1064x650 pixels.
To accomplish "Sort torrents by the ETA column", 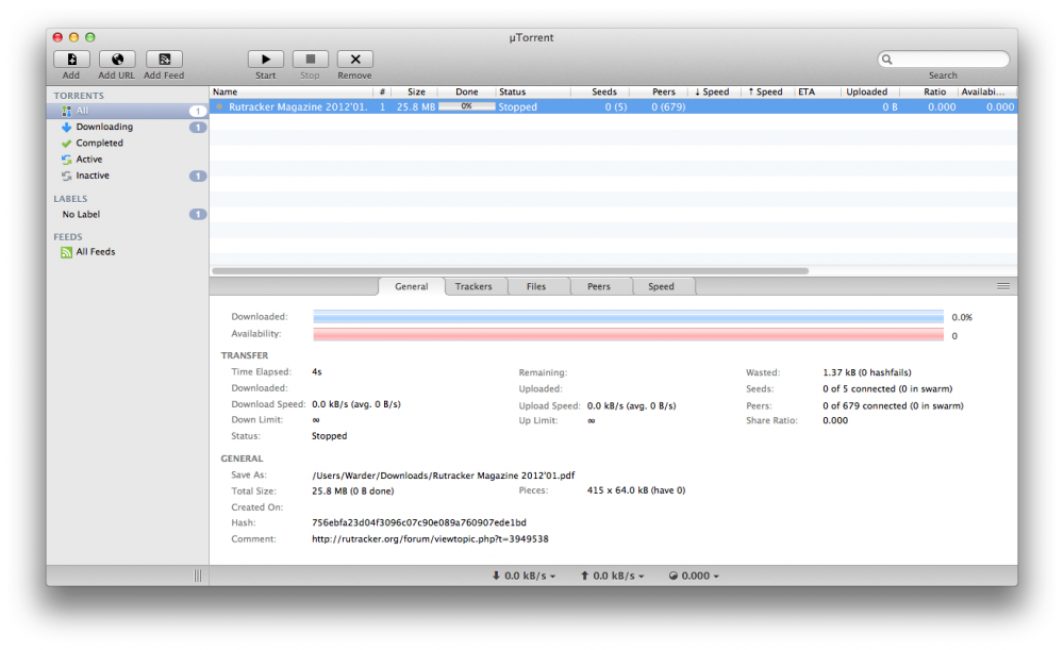I will click(x=817, y=92).
